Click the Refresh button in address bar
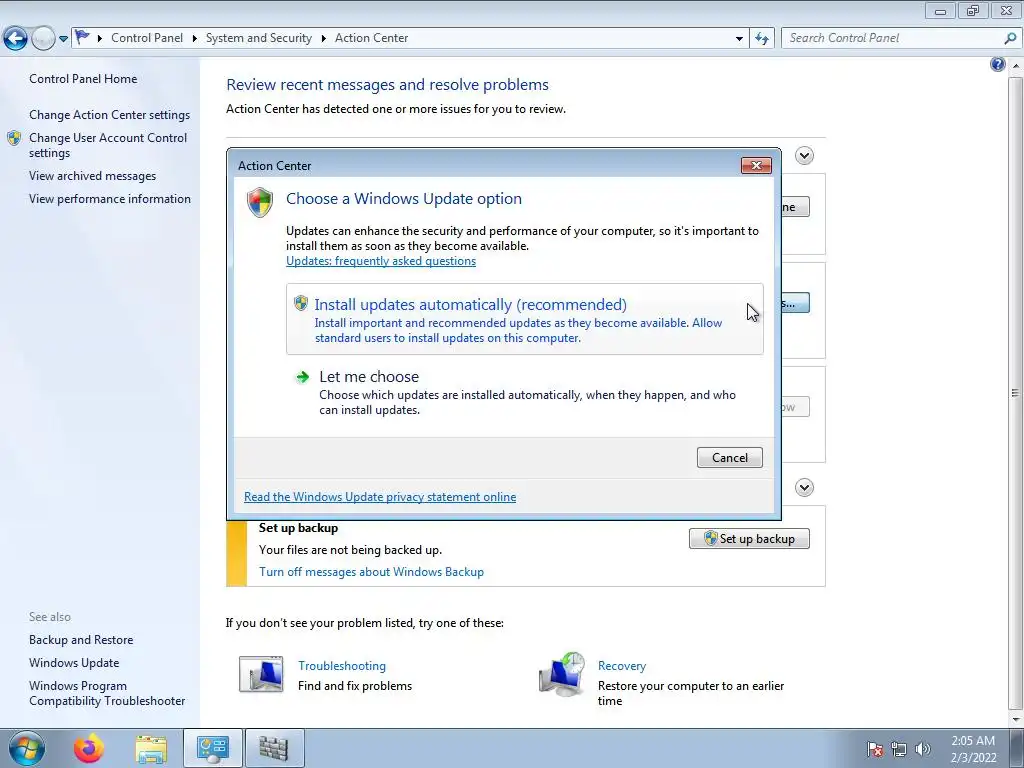This screenshot has height=768, width=1024. coord(761,39)
